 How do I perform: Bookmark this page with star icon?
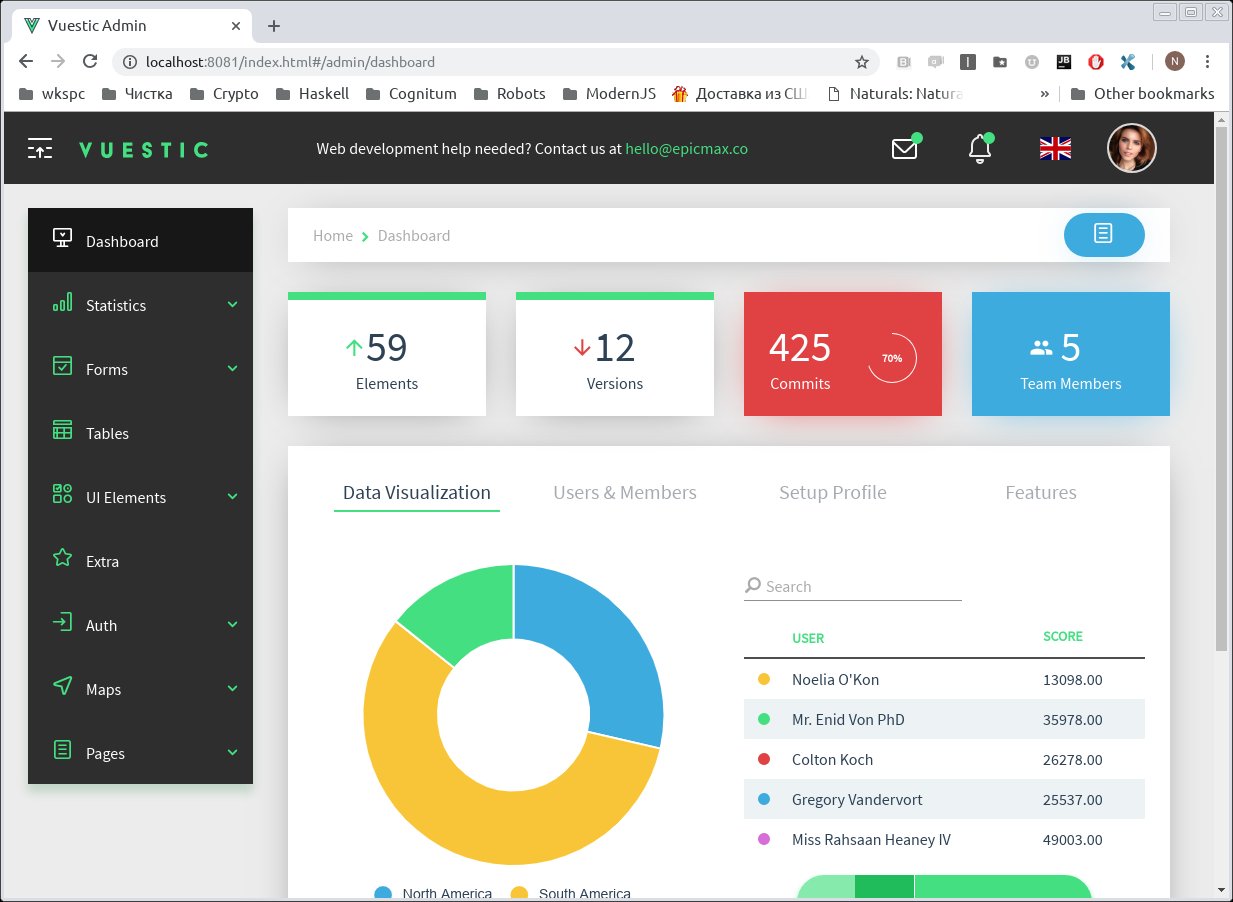(861, 62)
